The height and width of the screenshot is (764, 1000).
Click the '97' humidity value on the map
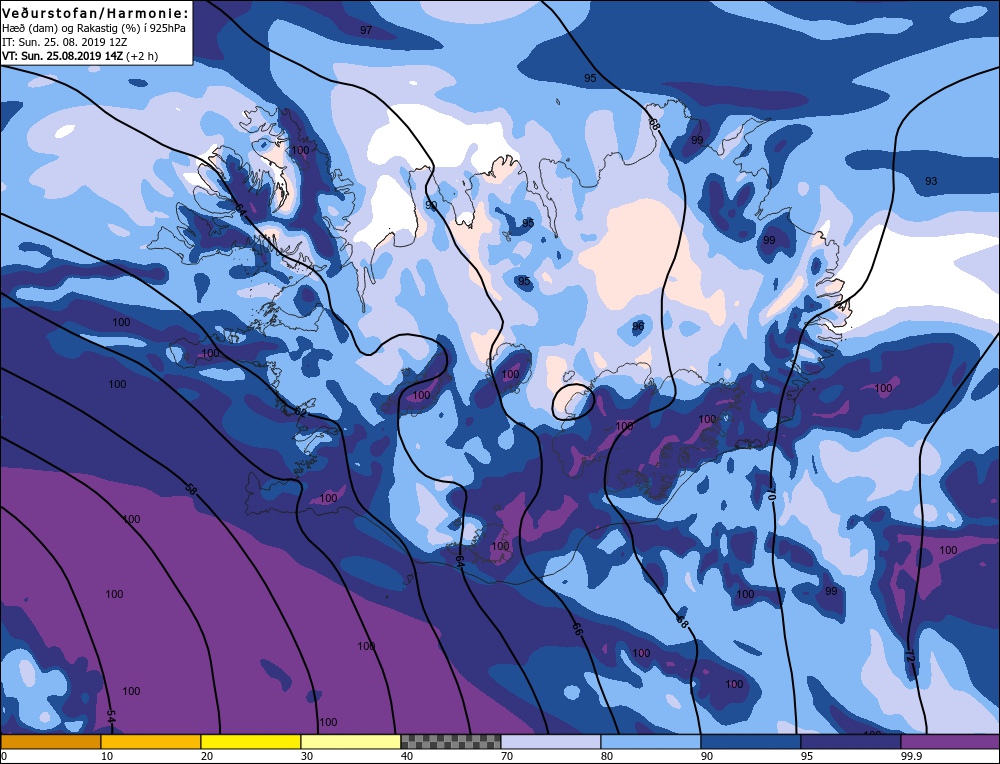(x=366, y=30)
